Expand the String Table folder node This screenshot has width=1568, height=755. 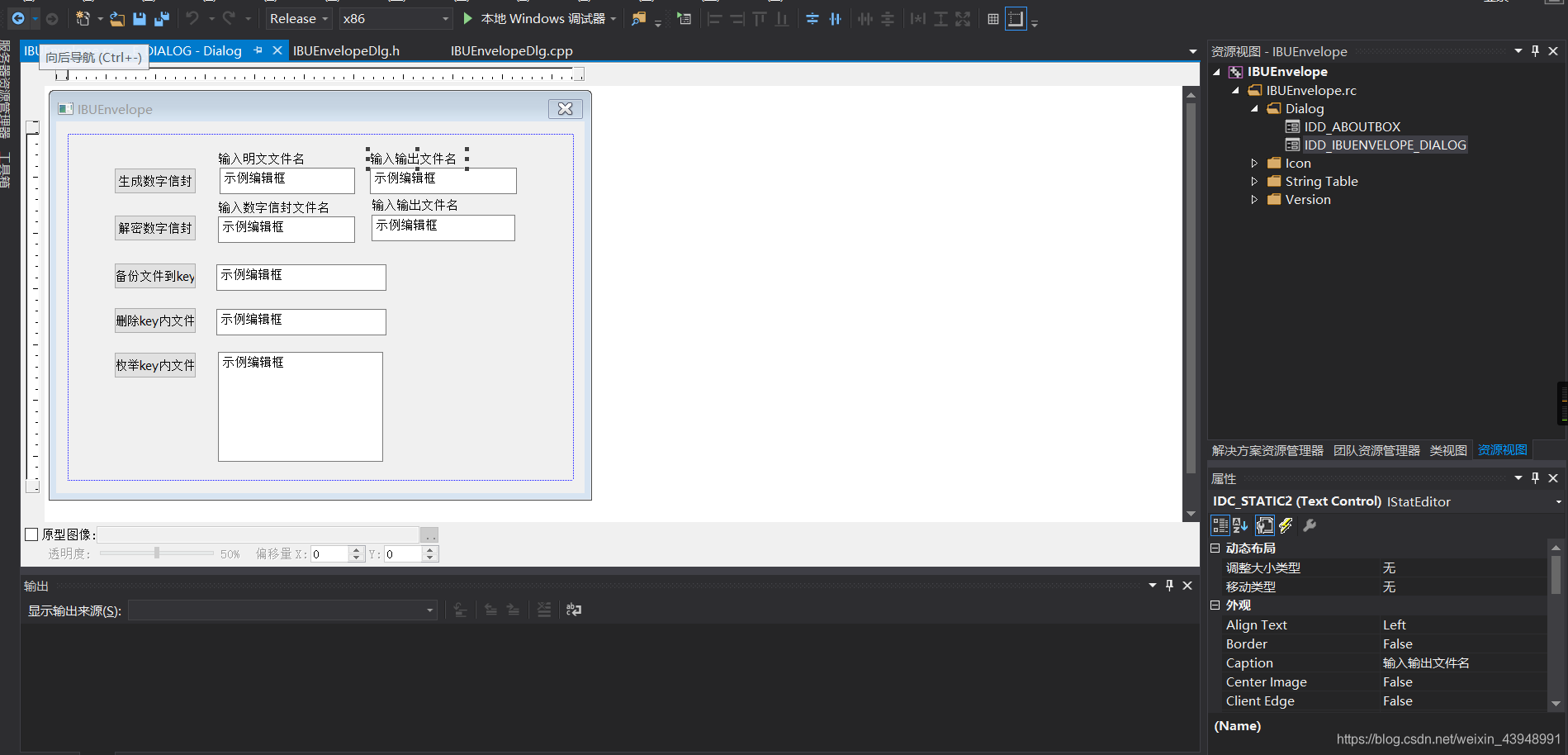(x=1254, y=181)
